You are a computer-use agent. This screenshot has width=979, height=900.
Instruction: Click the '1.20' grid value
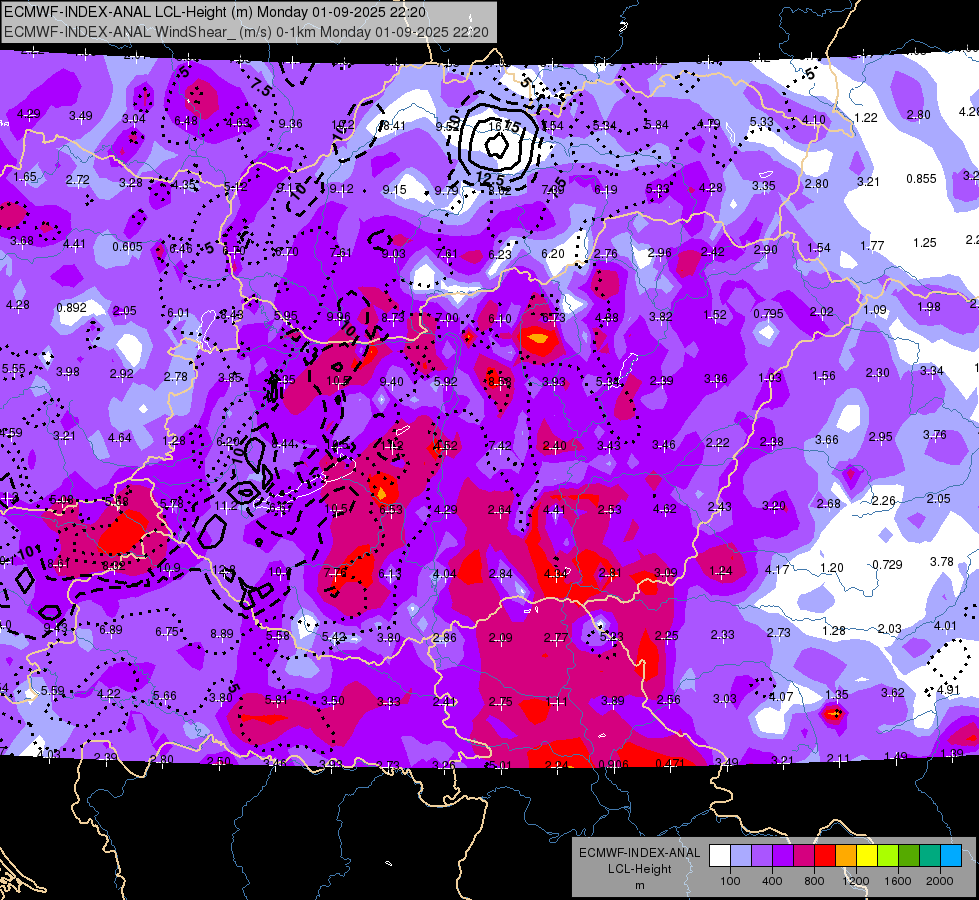coord(832,568)
